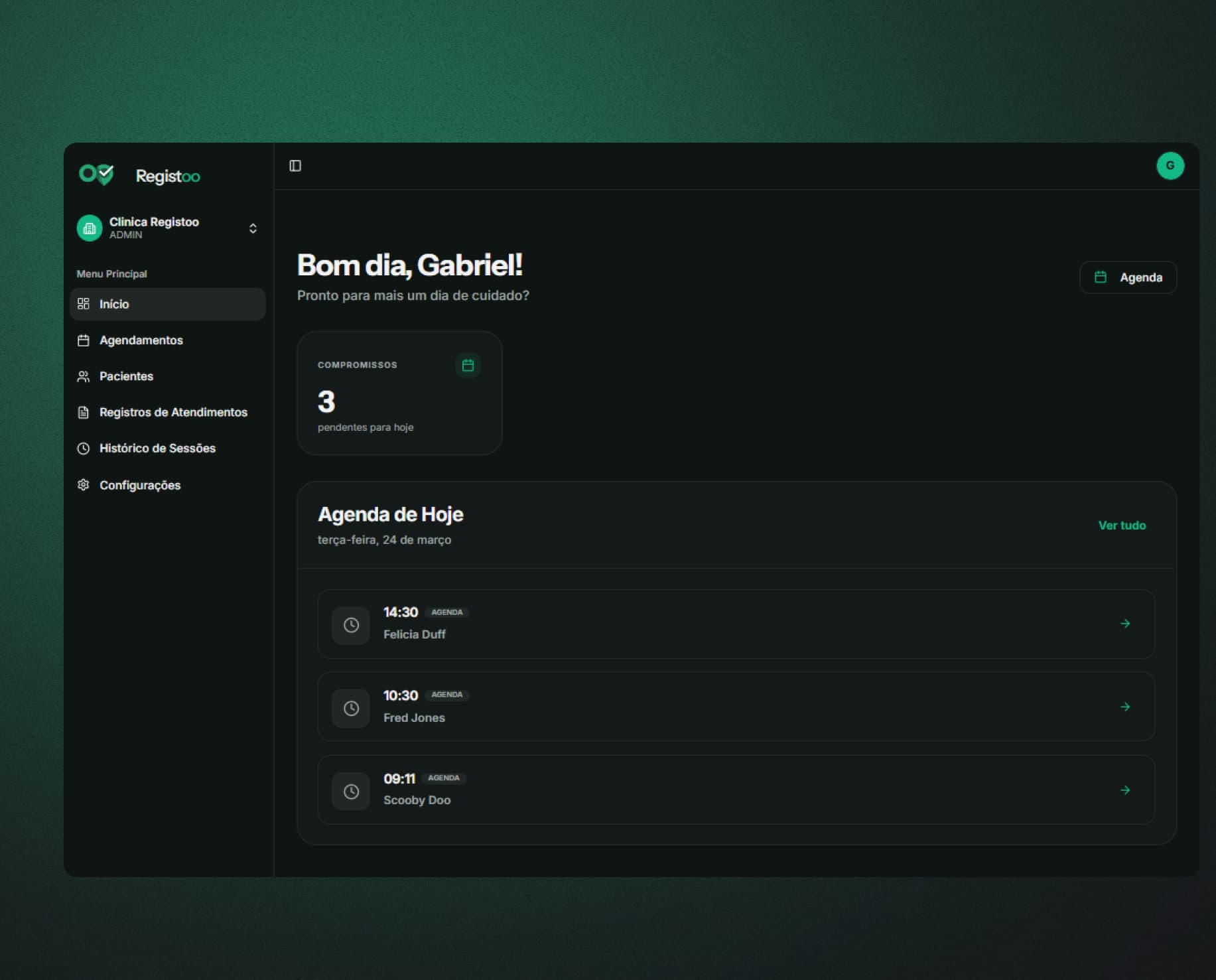Click the Agenda de Hoje heading
Viewport: 1216px width, 980px height.
point(390,514)
